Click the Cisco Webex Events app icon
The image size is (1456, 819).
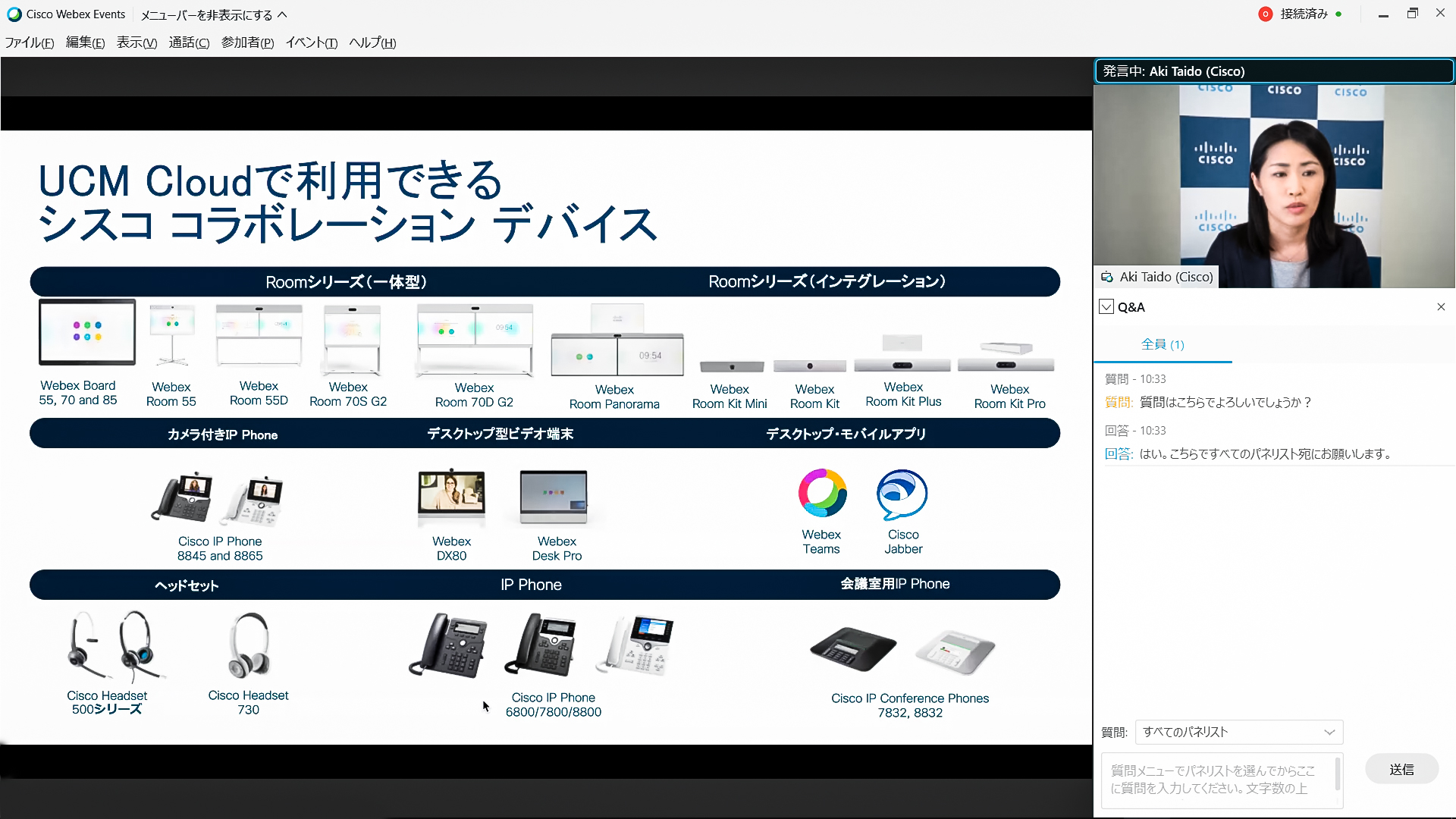14,14
